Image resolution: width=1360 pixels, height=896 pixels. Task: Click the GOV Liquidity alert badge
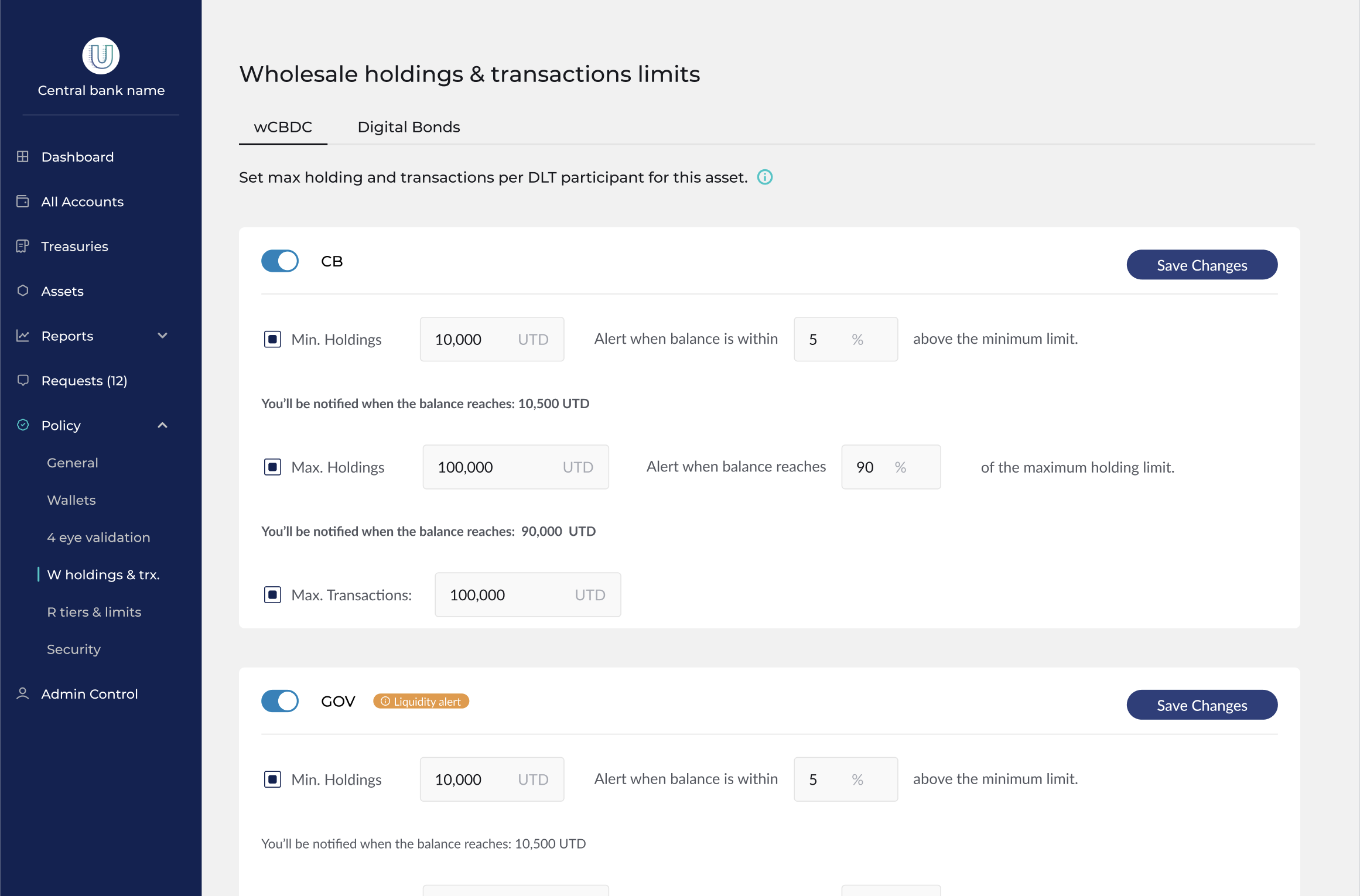421,702
